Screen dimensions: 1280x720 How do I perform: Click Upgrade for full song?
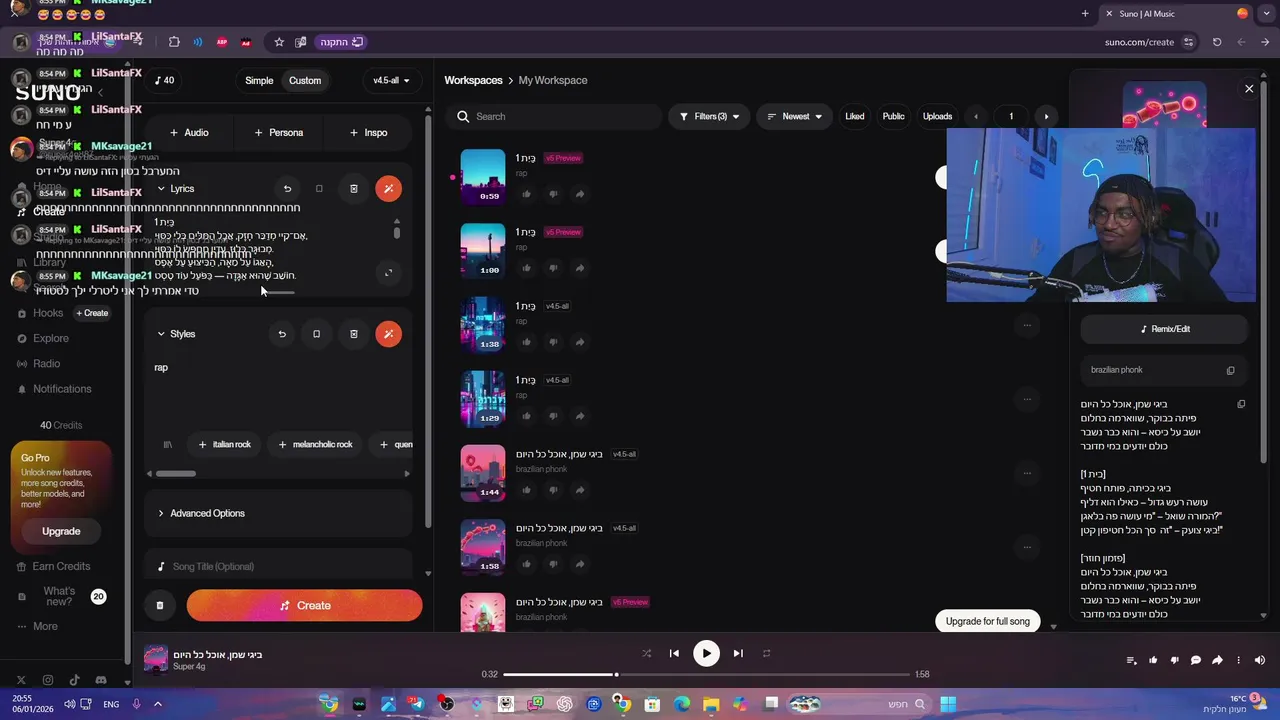(x=988, y=621)
